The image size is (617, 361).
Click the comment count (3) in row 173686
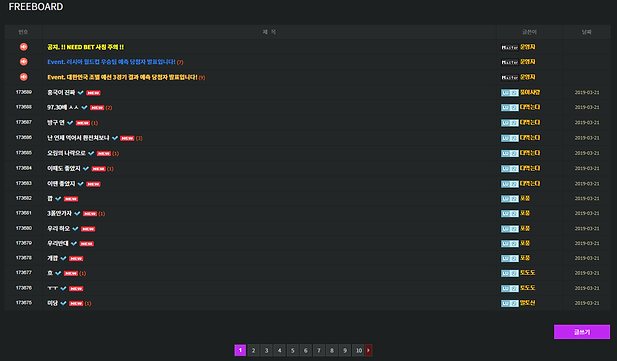tap(139, 138)
